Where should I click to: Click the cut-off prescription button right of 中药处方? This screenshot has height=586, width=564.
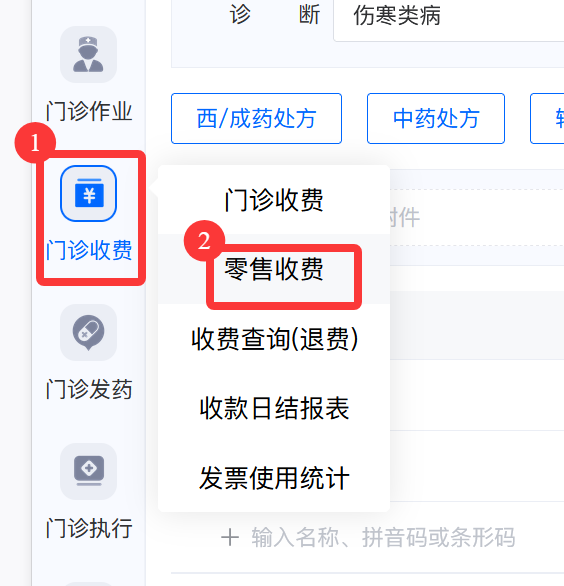tap(547, 118)
